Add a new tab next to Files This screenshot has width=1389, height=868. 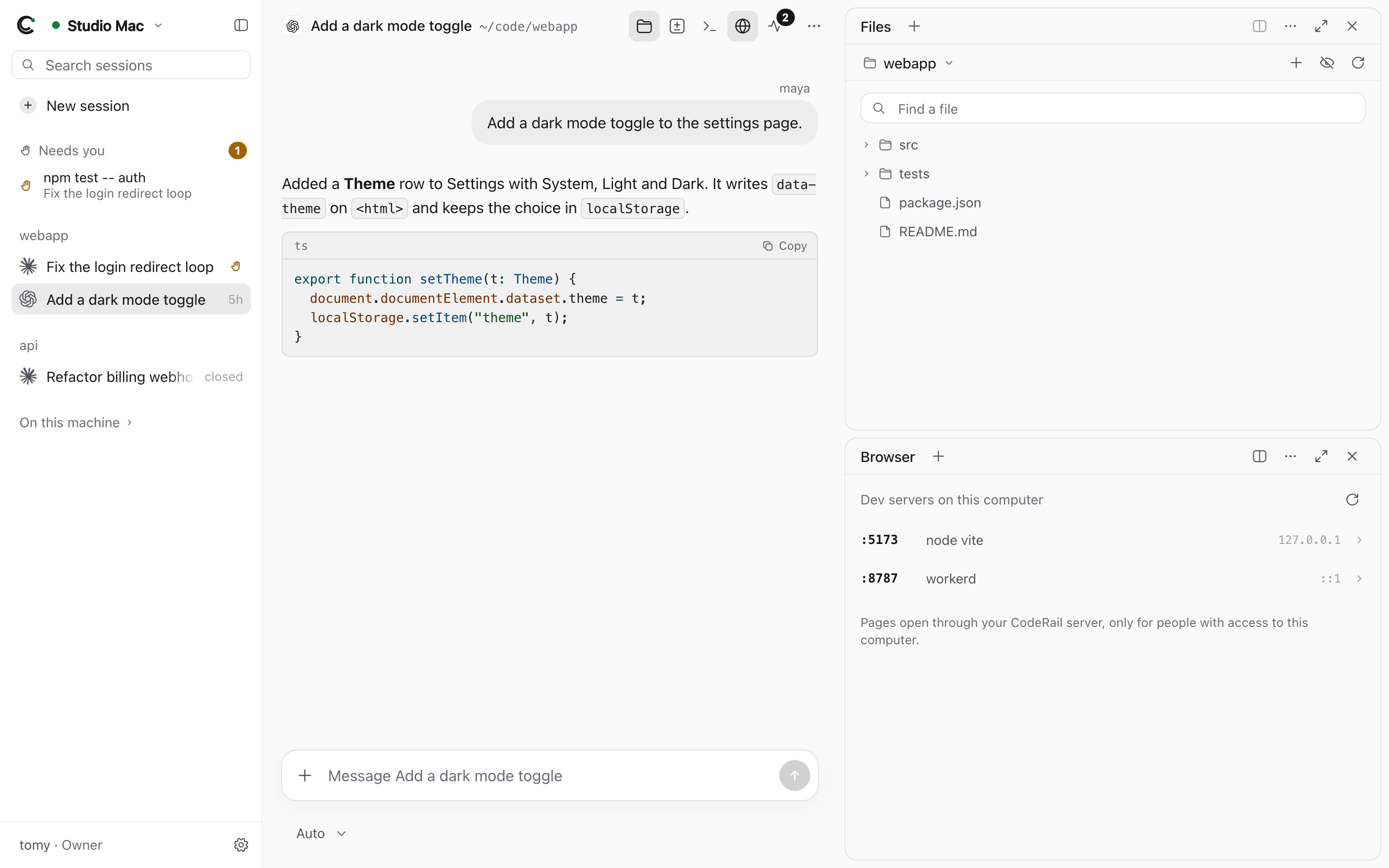[x=914, y=27]
